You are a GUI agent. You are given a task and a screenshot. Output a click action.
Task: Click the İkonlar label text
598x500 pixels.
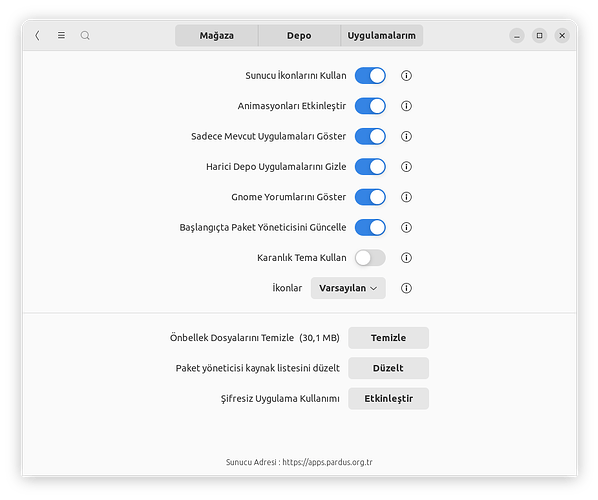(x=287, y=288)
